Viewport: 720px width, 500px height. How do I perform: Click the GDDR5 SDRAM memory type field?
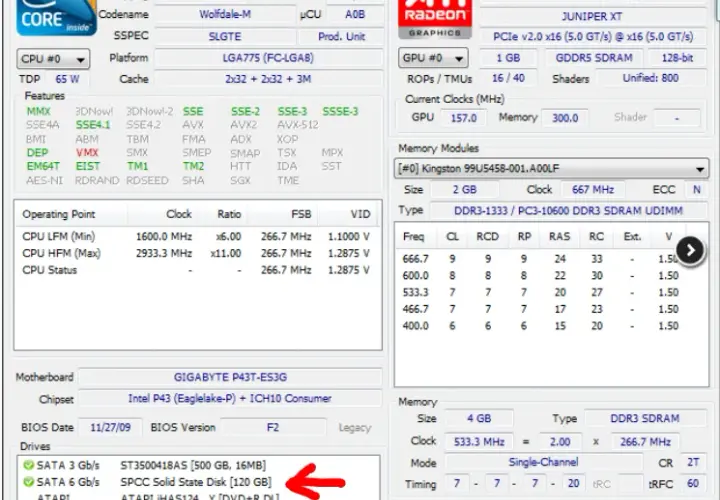pyautogui.click(x=594, y=58)
